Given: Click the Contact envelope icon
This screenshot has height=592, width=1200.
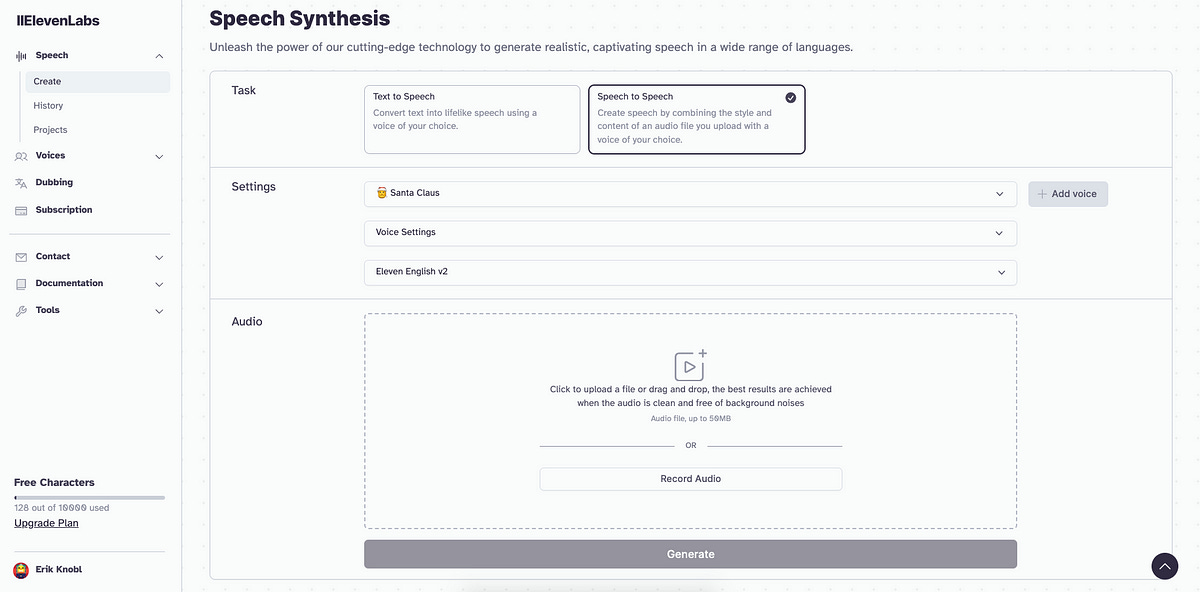Looking at the screenshot, I should 21,257.
